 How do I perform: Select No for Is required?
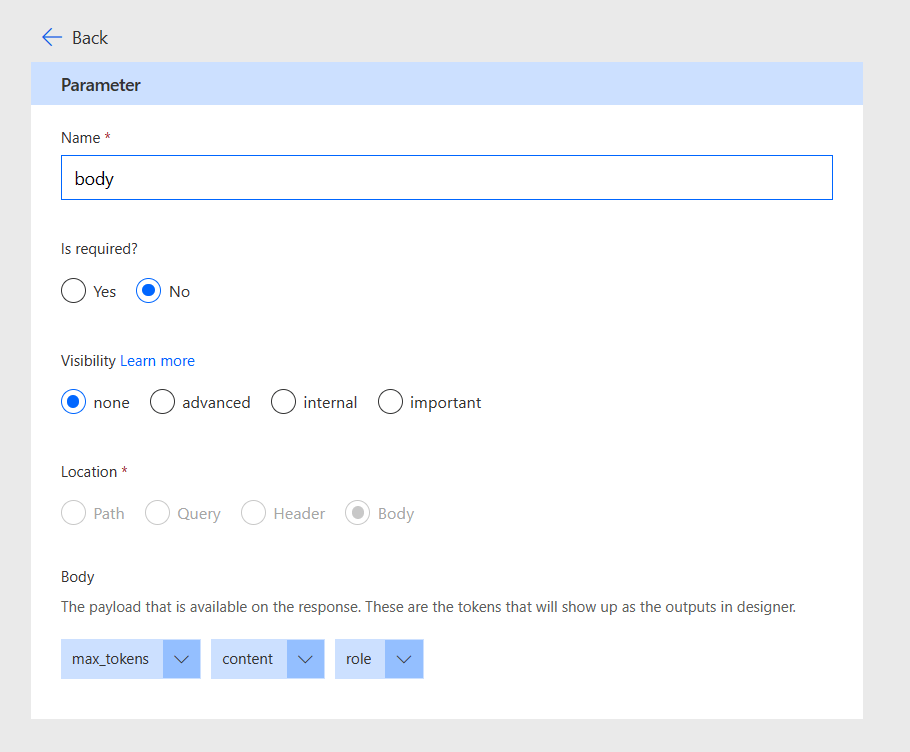[149, 291]
